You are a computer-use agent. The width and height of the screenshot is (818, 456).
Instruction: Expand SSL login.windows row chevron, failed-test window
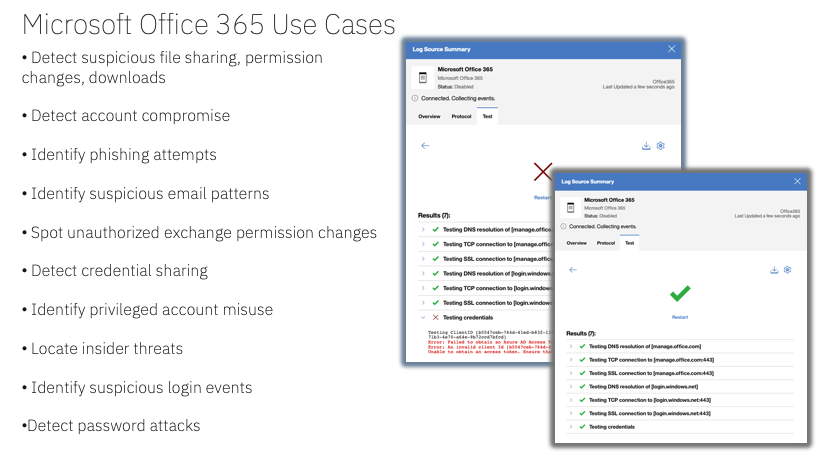click(x=423, y=303)
